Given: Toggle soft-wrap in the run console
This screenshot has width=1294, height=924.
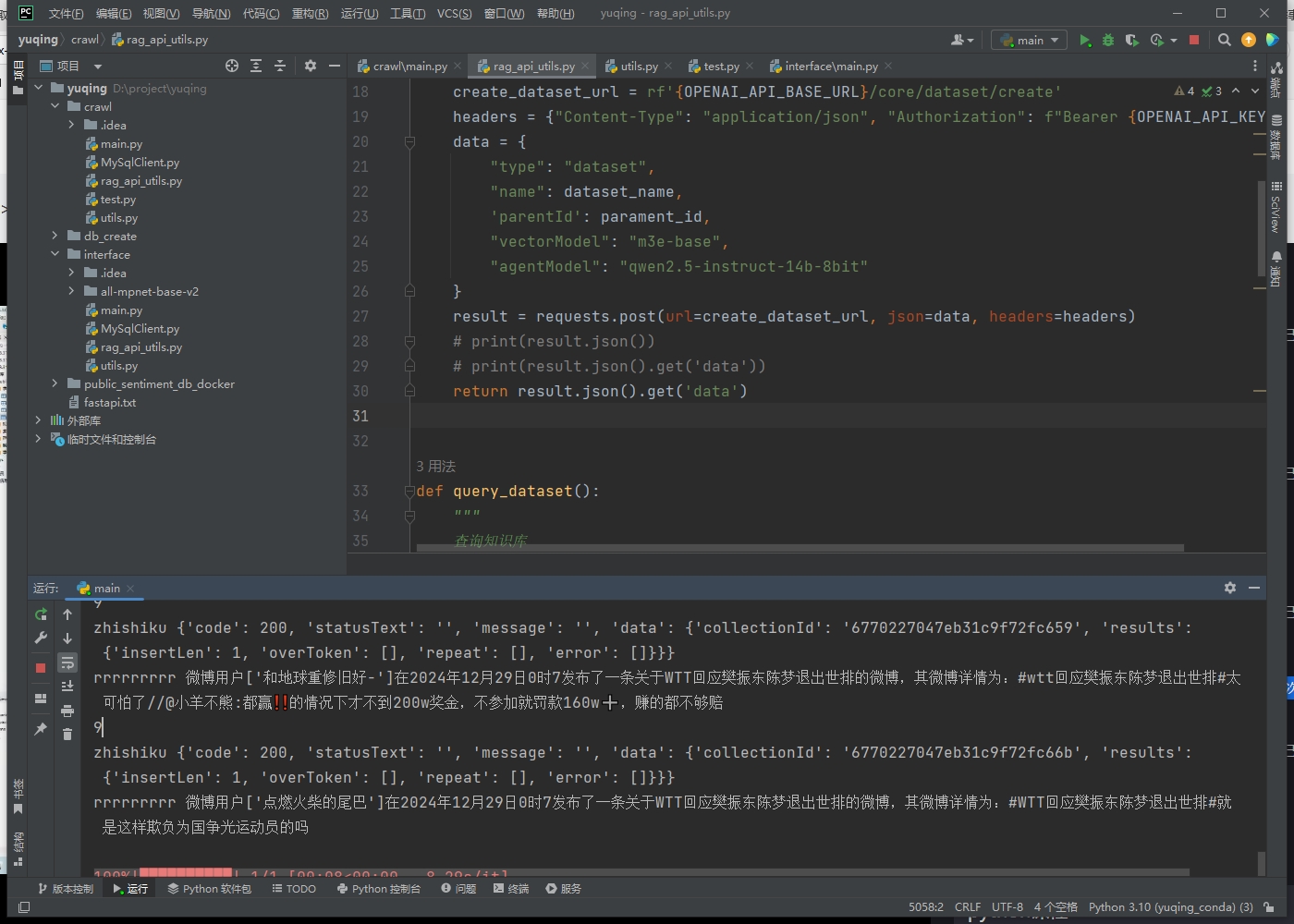Looking at the screenshot, I should (67, 663).
